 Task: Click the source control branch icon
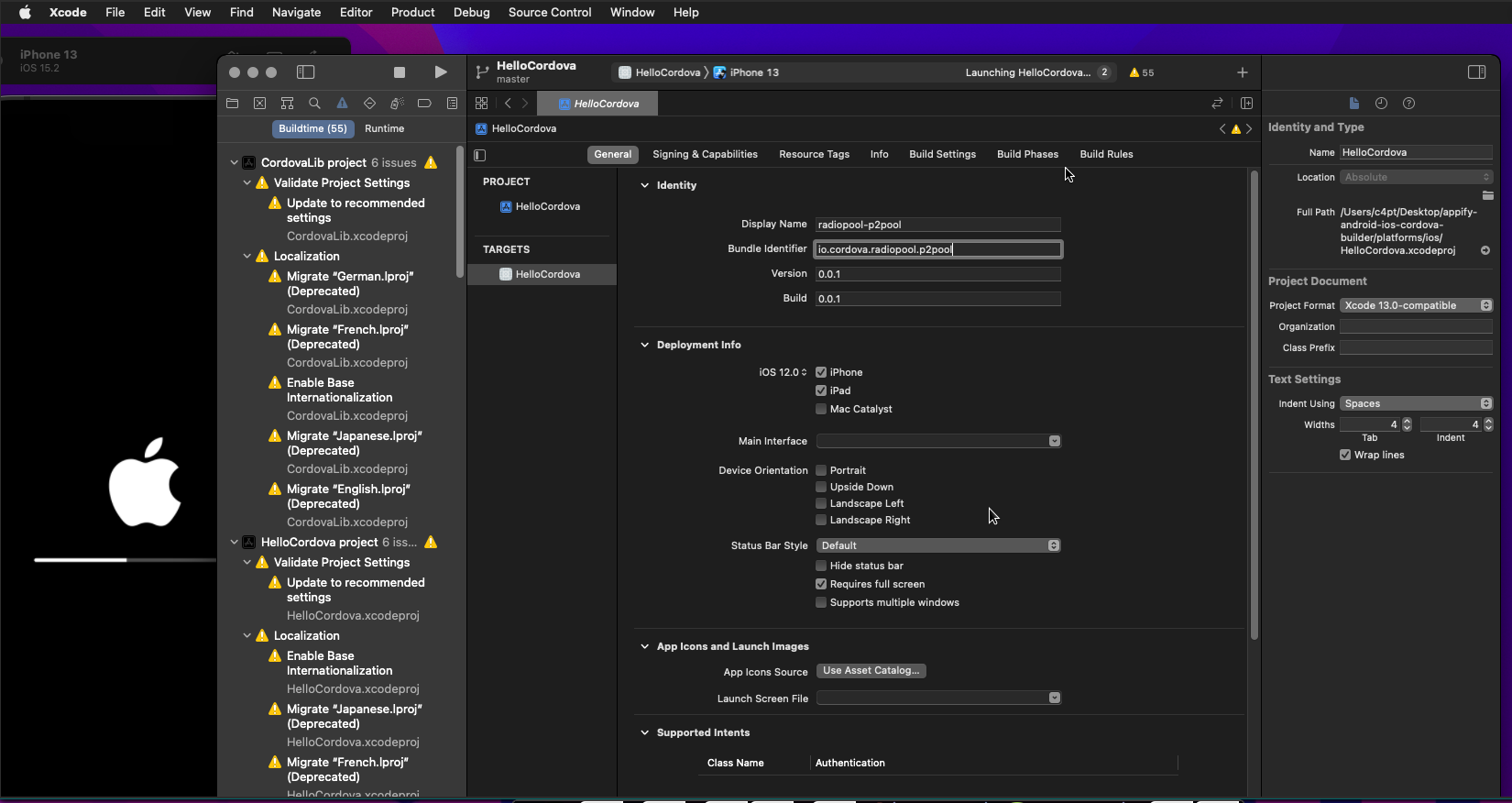click(x=483, y=72)
